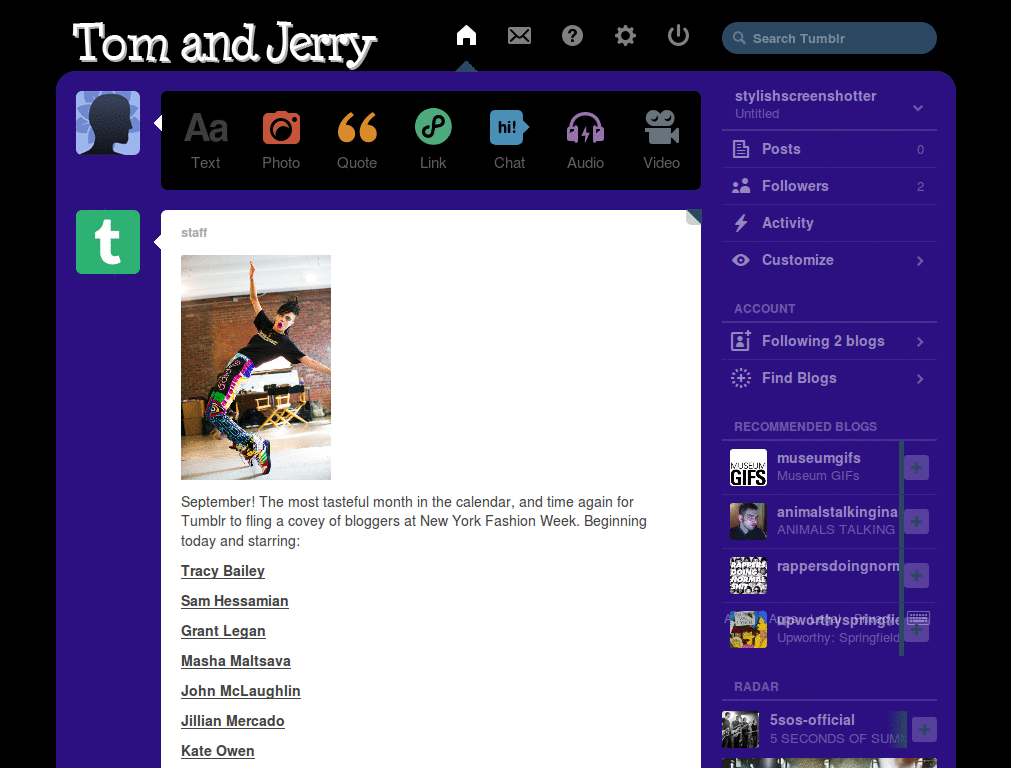Viewport: 1024px width, 768px height.
Task: Click the Followers people icon
Action: click(x=741, y=186)
